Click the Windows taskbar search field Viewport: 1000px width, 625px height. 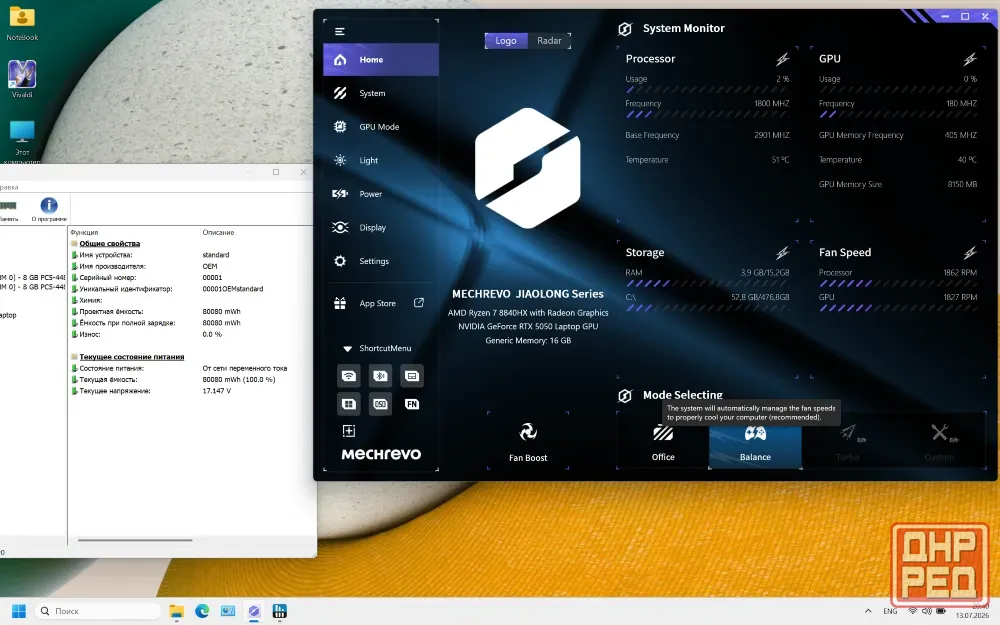click(97, 611)
